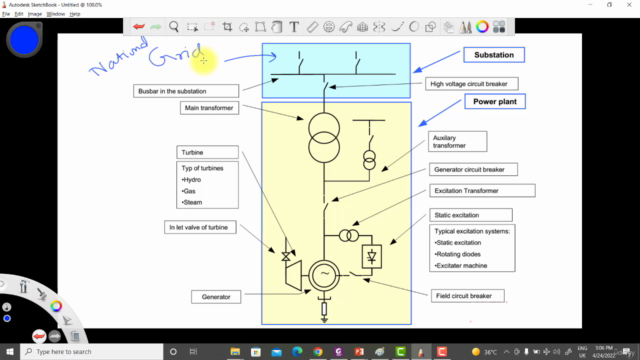
Task: Open the Window menu
Action: click(56, 14)
